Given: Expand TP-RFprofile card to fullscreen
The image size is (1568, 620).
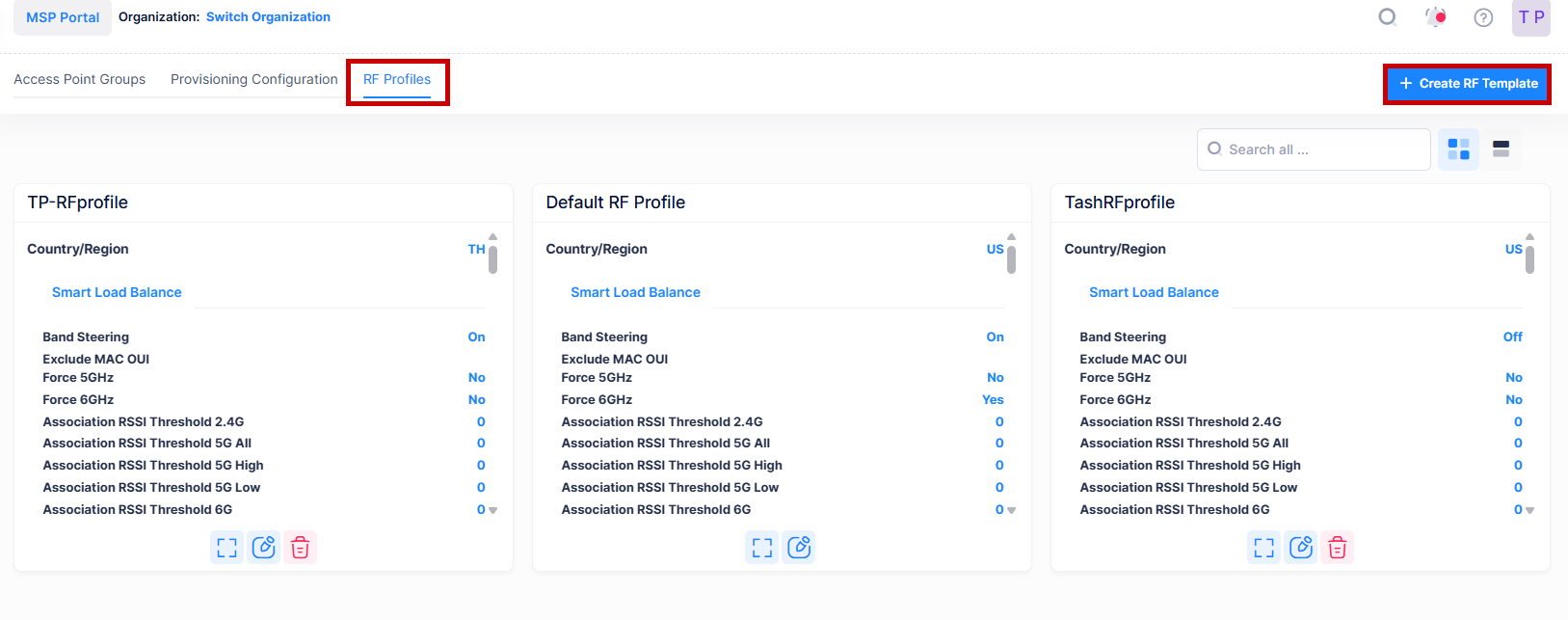Looking at the screenshot, I should point(226,548).
